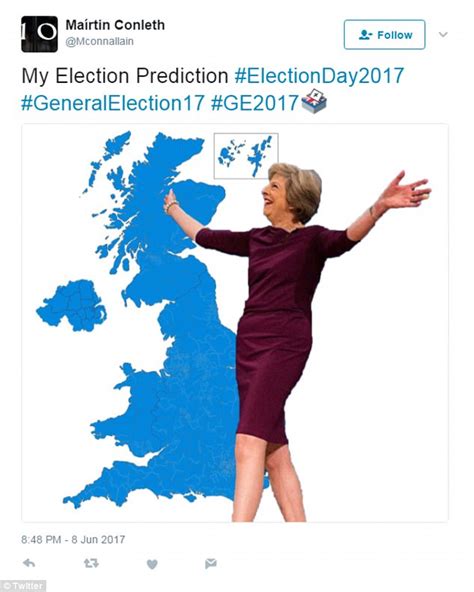Click the Northern Ireland map region

click(72, 305)
